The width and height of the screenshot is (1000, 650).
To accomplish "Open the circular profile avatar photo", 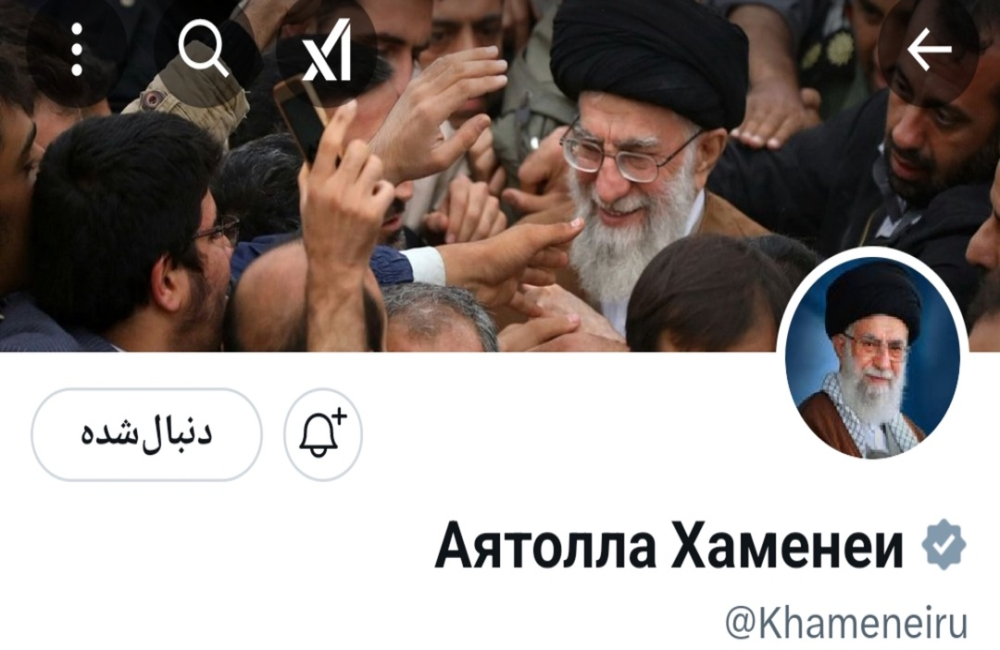I will (x=872, y=360).
